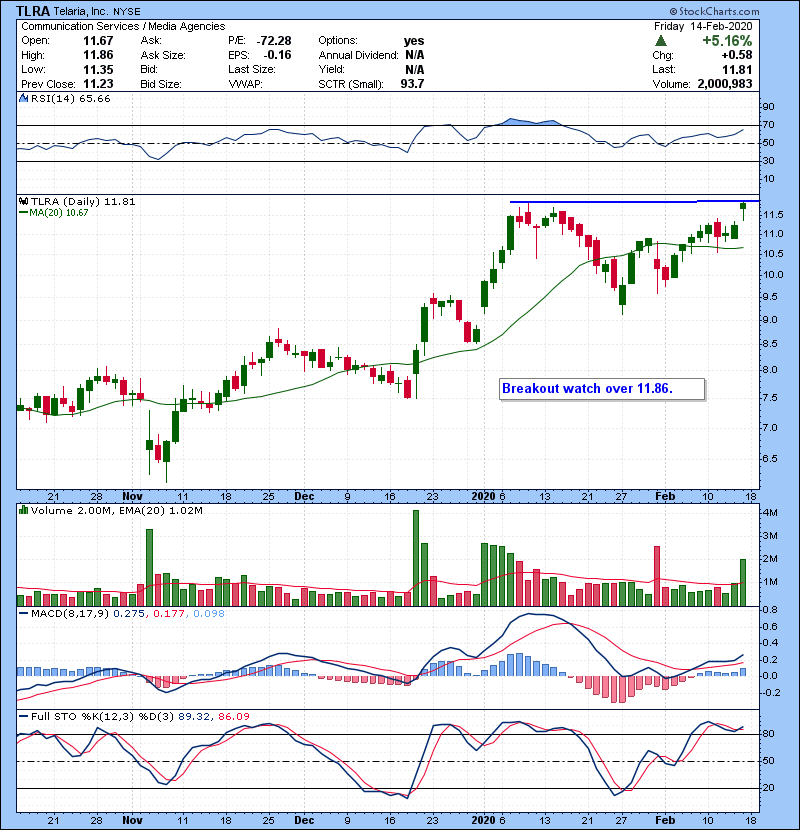Click the volume bars icon beside the Volume label

(23, 510)
